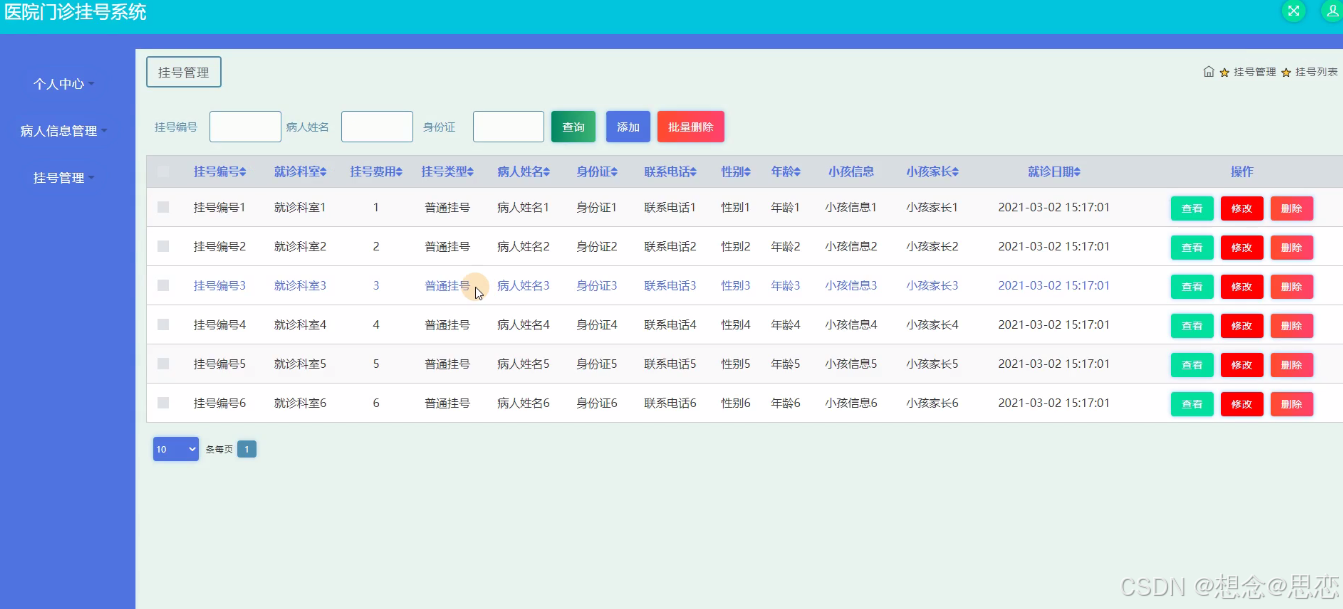Toggle the select-all checkbox in table header
The image size is (1343, 609).
point(163,172)
